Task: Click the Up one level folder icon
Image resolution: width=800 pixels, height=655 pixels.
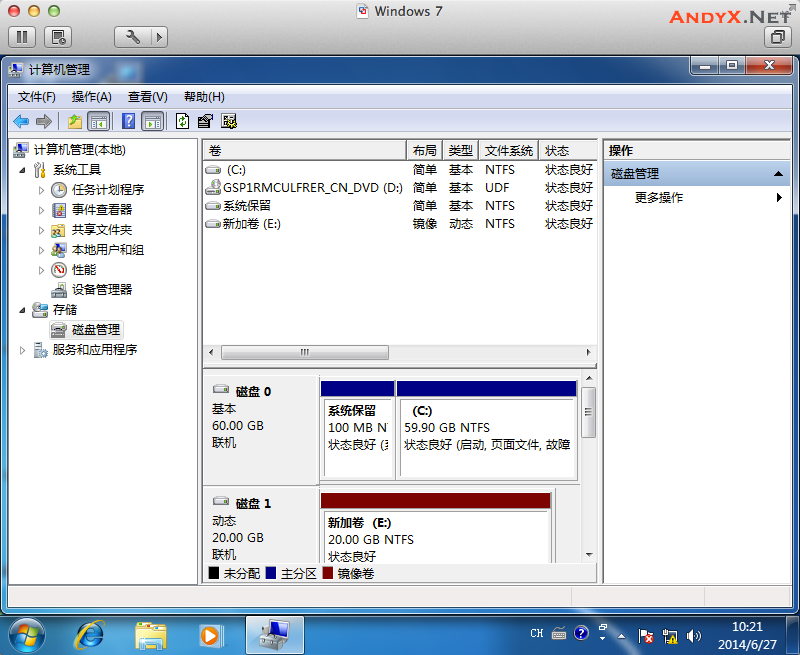Action: (x=75, y=121)
